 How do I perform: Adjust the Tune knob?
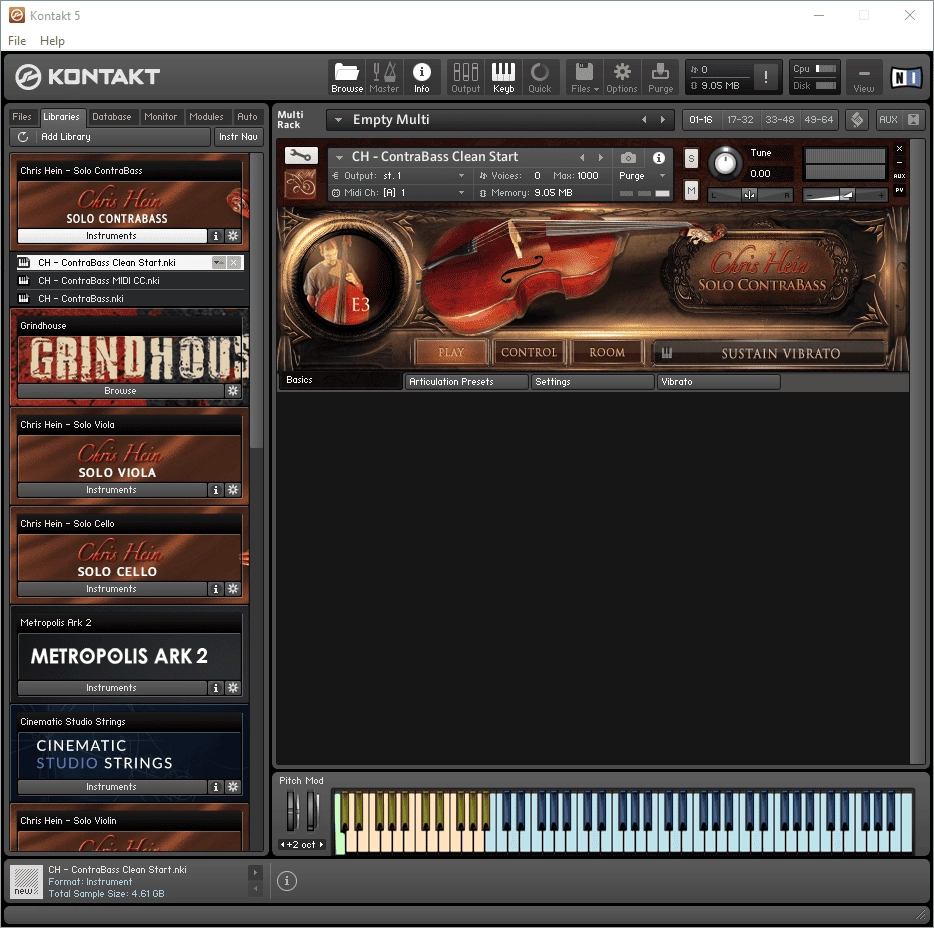point(725,163)
